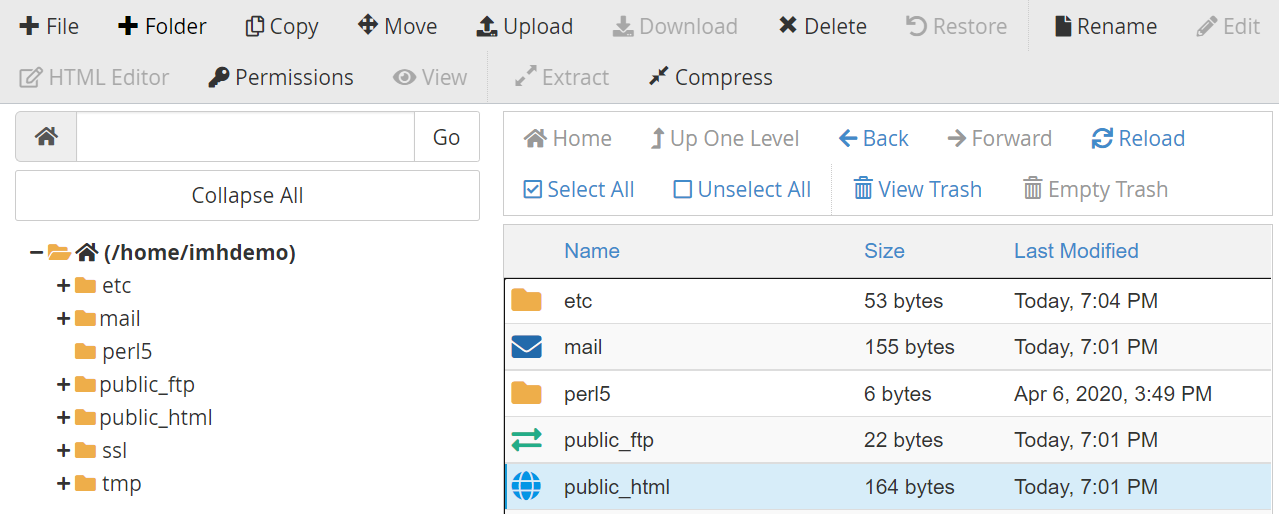The height and width of the screenshot is (514, 1279).
Task: Create a new file with + File
Action: (x=49, y=26)
